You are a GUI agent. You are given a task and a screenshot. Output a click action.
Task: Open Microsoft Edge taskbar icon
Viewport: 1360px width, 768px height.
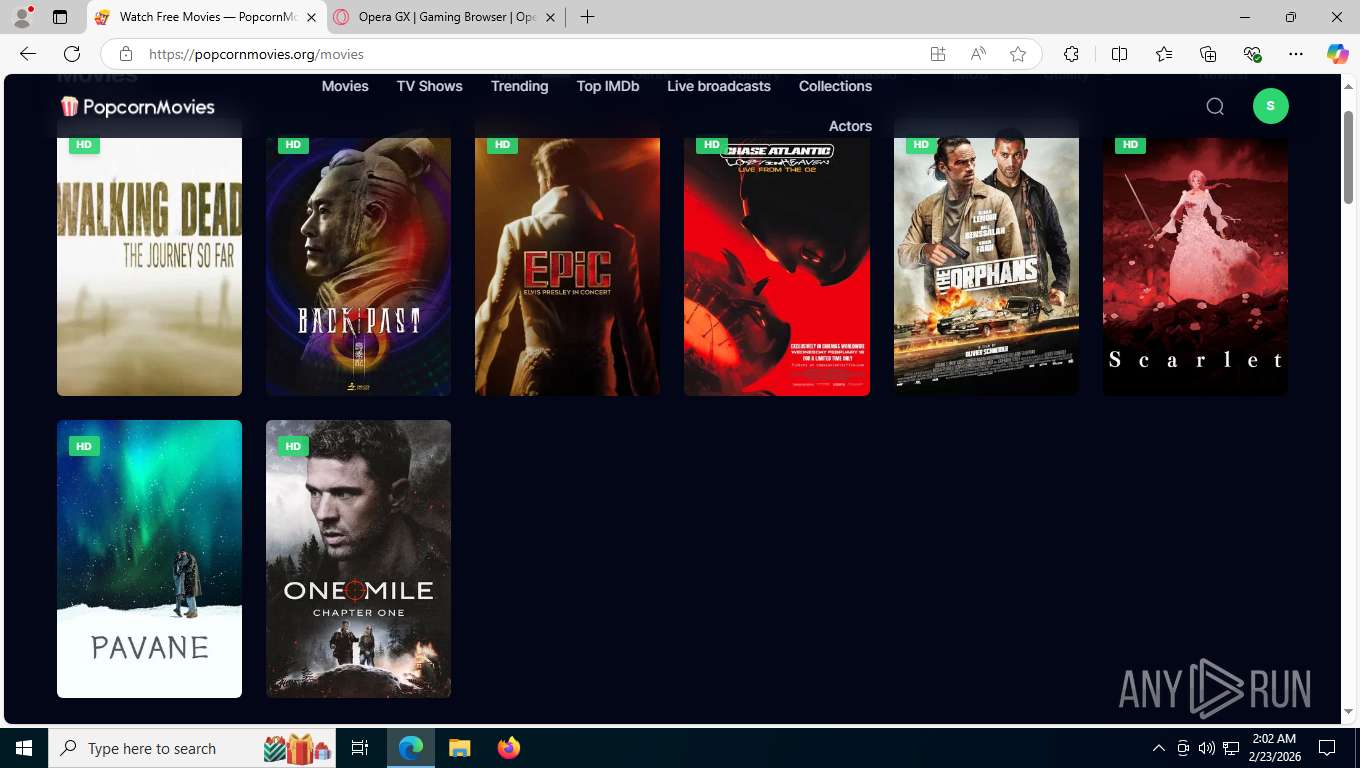tap(411, 748)
